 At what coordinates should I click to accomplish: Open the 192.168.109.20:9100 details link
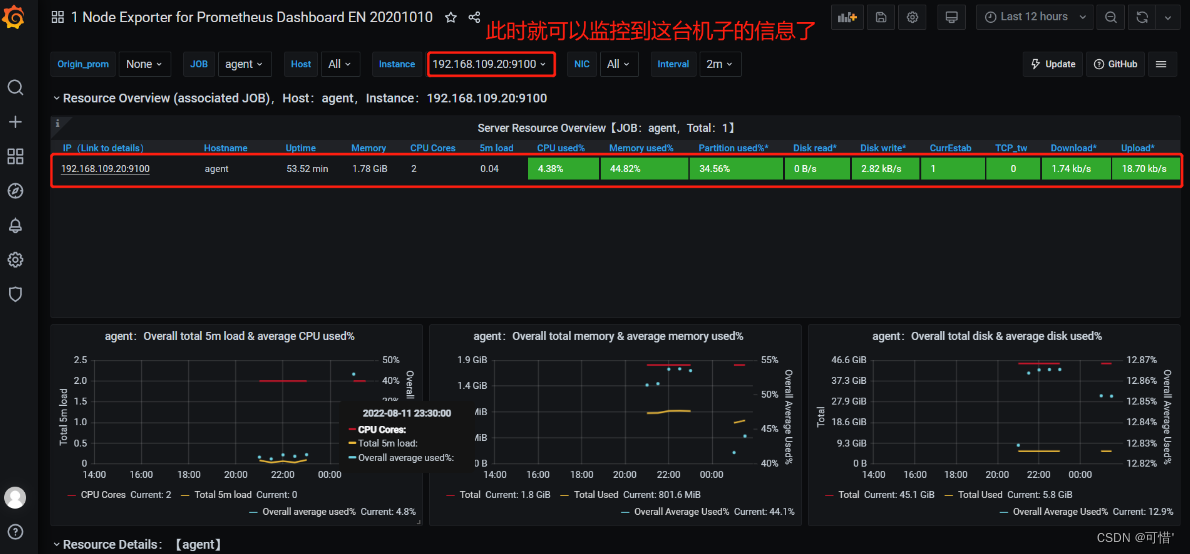[x=105, y=168]
